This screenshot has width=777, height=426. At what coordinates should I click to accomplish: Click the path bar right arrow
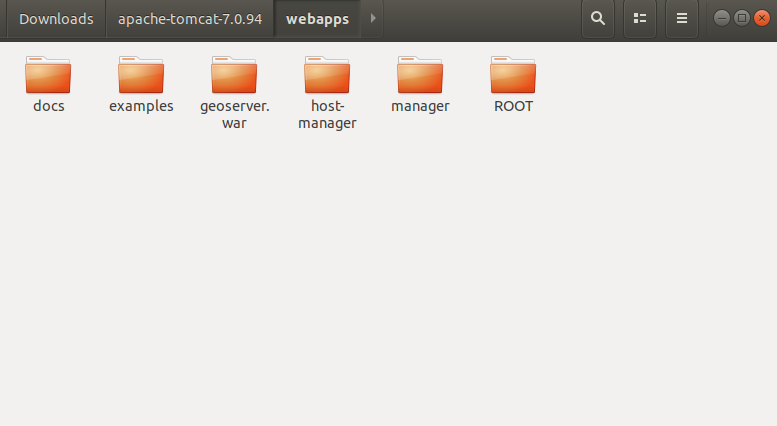pos(373,18)
